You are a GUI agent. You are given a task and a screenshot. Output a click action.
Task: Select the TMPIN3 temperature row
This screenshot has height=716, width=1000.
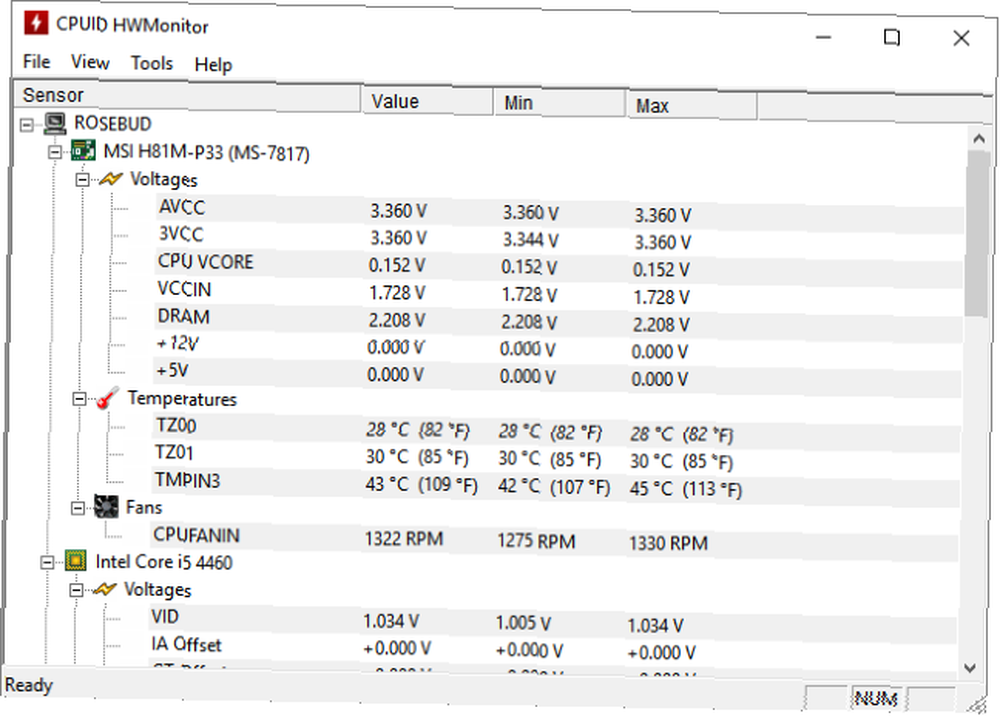pos(555,483)
